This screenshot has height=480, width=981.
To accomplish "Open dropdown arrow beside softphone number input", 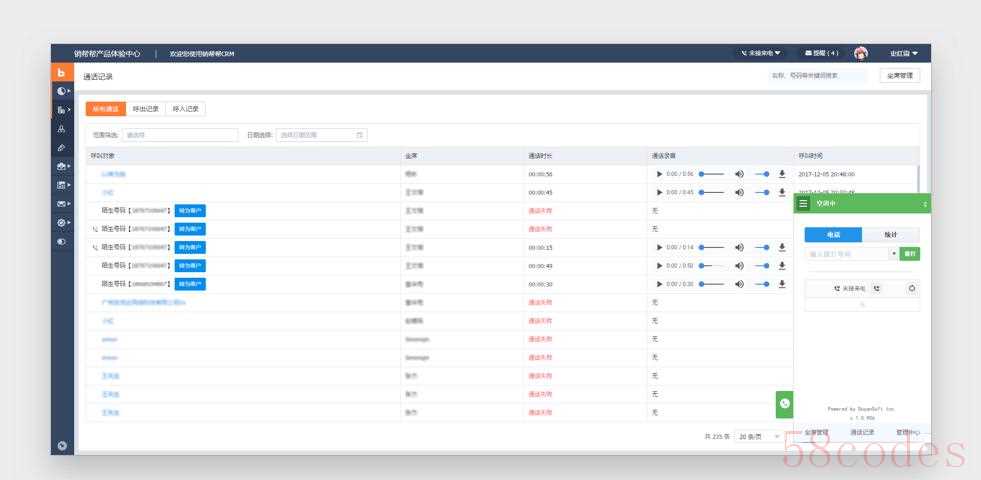I will (x=894, y=254).
